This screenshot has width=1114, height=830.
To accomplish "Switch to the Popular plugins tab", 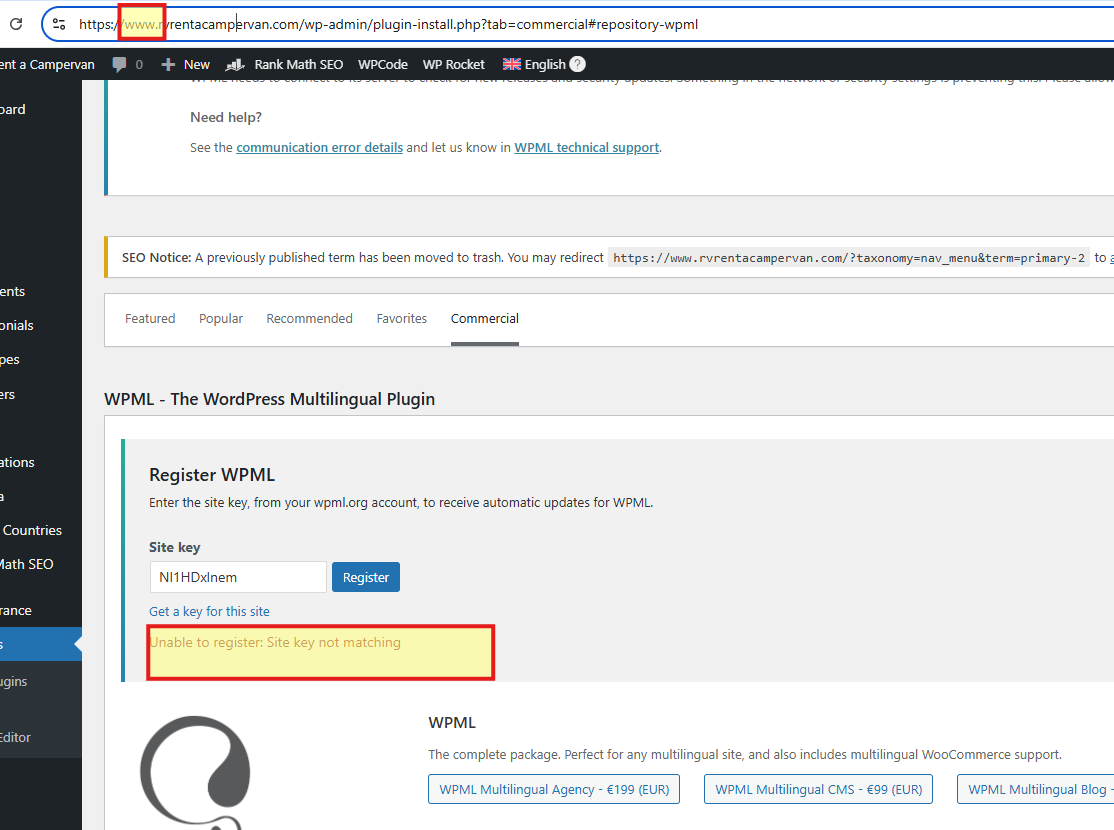I will point(221,318).
